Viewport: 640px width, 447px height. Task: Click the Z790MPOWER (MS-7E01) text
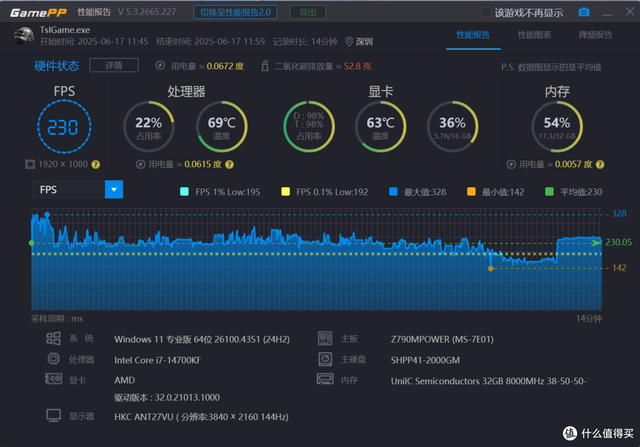(x=442, y=339)
